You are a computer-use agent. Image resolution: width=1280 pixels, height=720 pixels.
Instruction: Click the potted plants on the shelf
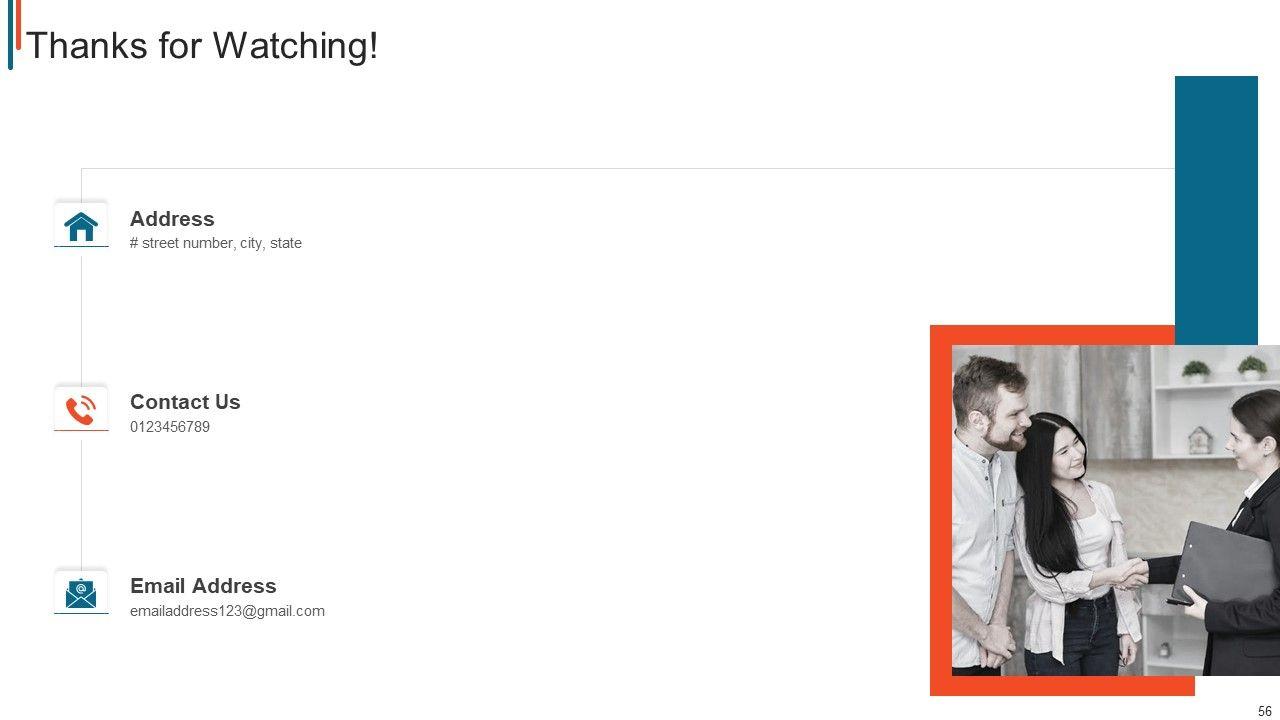click(1224, 370)
